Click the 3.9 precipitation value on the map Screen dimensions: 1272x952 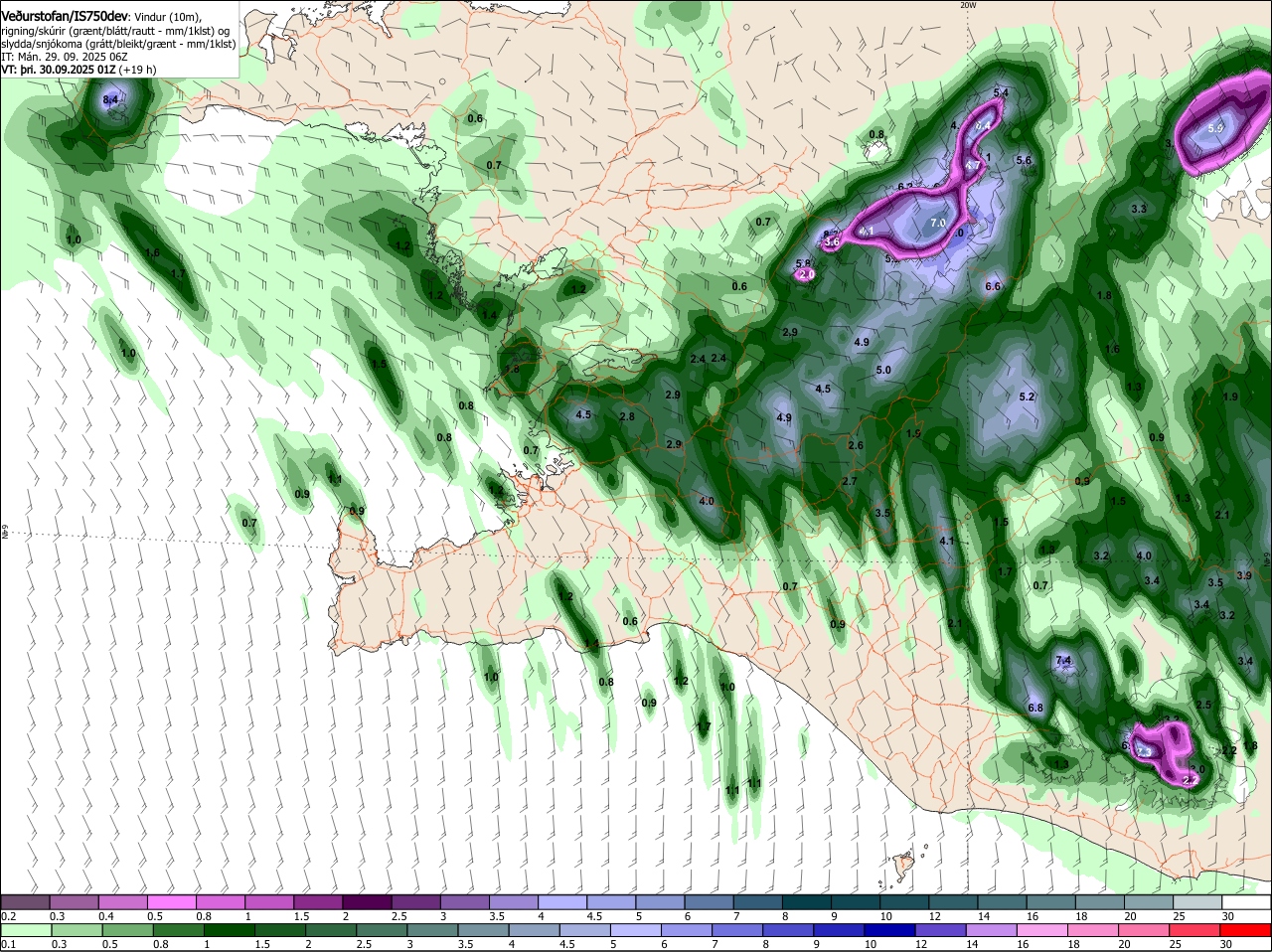[1244, 575]
